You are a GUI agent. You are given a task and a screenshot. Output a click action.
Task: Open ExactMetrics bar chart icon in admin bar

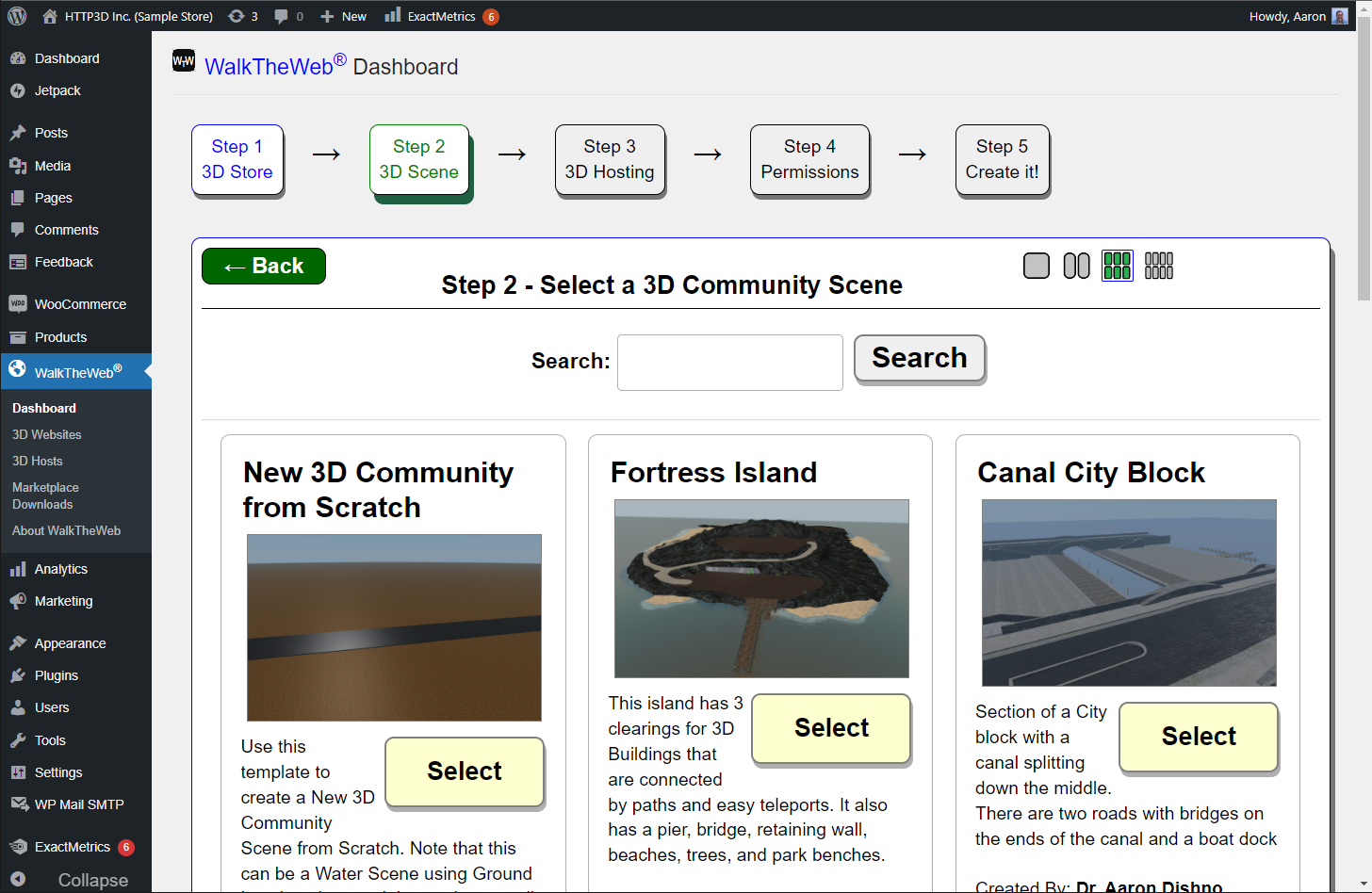(393, 15)
